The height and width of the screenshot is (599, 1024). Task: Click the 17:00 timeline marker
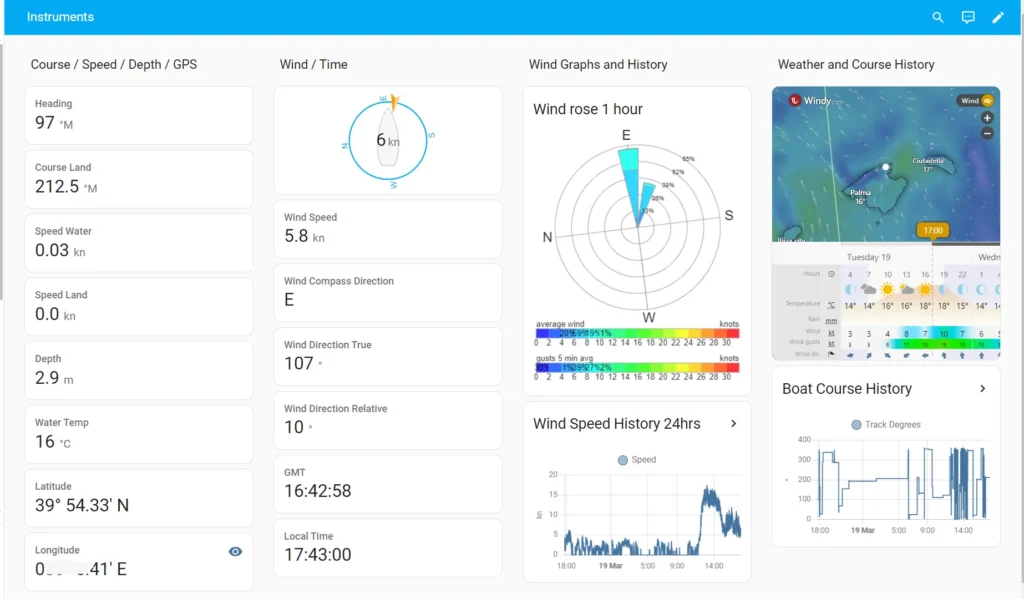click(x=933, y=231)
